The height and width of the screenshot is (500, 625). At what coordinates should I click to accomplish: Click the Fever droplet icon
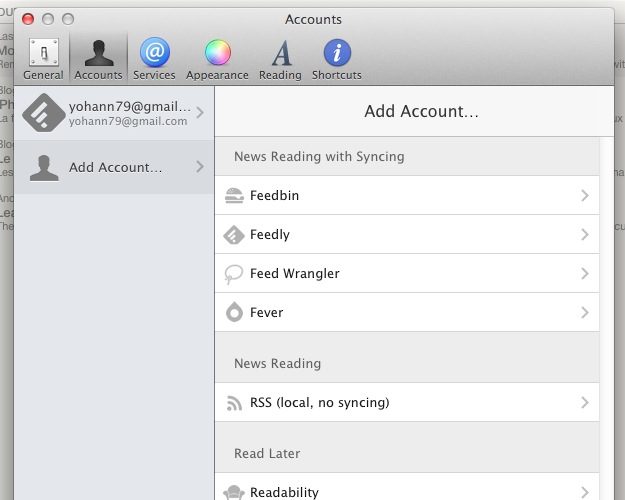(234, 313)
